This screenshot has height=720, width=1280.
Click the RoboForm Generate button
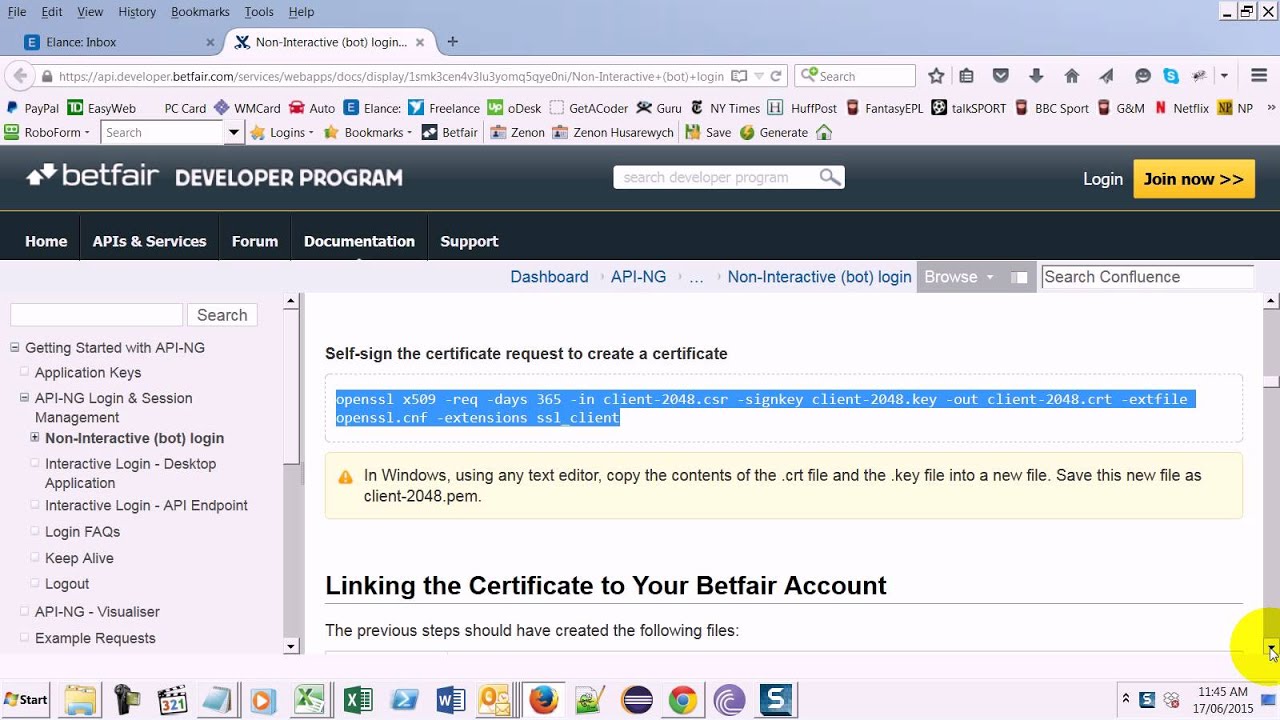tap(773, 132)
